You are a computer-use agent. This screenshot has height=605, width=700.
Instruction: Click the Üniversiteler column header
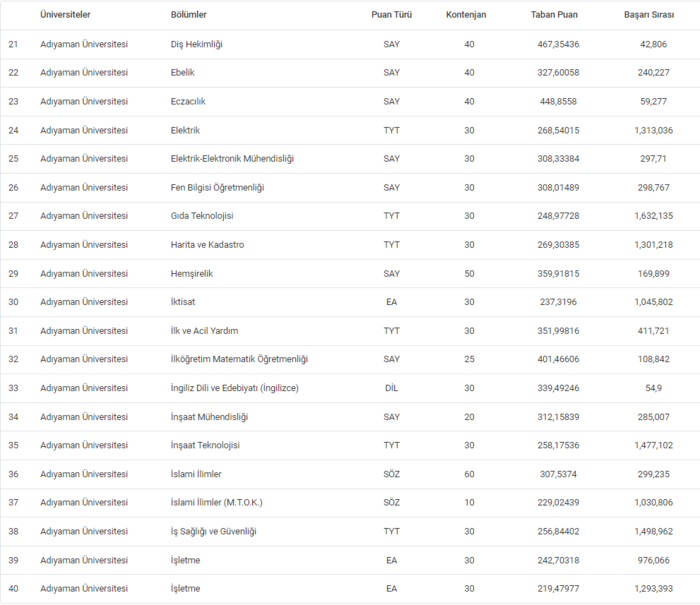coord(65,15)
